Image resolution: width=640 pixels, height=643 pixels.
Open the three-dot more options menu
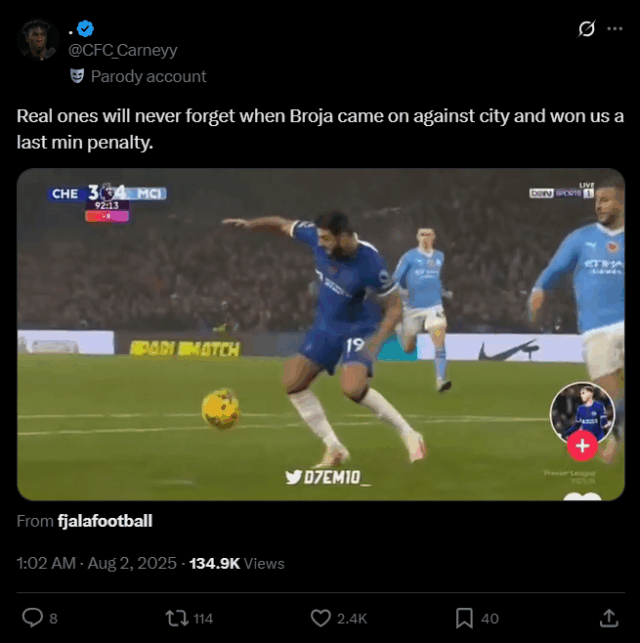pyautogui.click(x=615, y=29)
